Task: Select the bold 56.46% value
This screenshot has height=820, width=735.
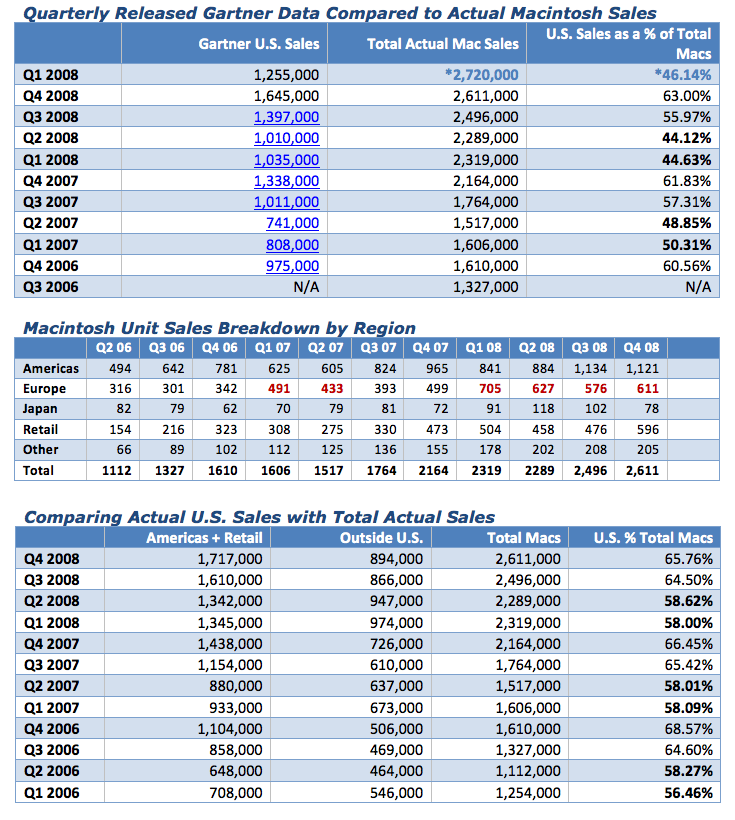Action: pyautogui.click(x=688, y=793)
